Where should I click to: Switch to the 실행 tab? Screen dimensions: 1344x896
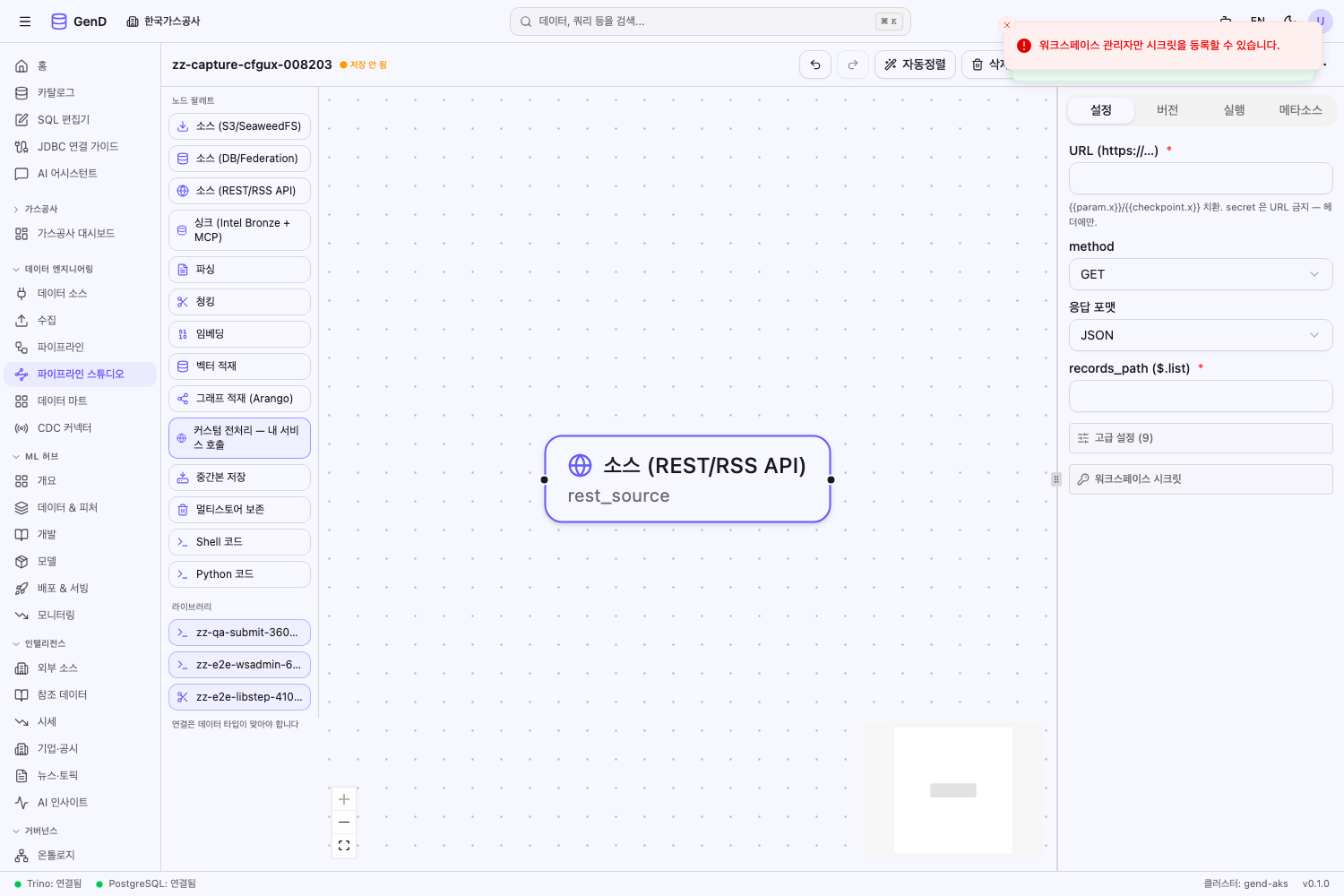pos(1234,110)
